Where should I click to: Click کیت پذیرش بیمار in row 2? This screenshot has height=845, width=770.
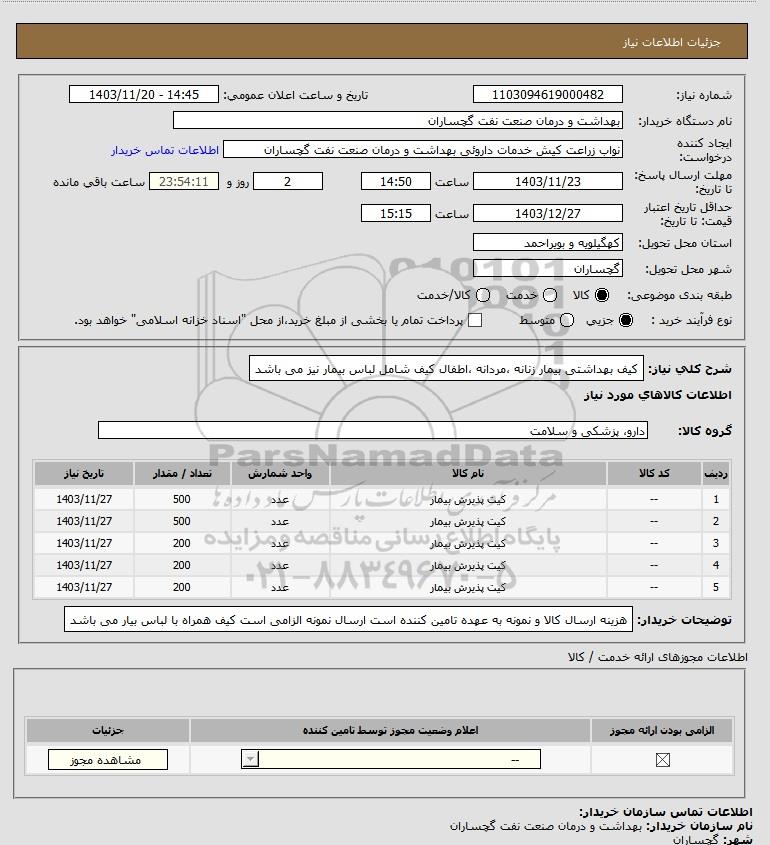tap(468, 522)
